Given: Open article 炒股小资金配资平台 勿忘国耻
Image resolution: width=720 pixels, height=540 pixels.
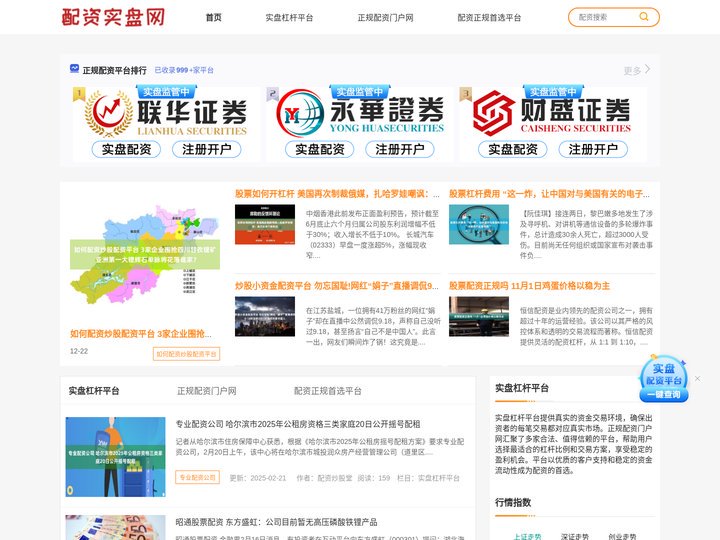Looking at the screenshot, I should tap(337, 286).
